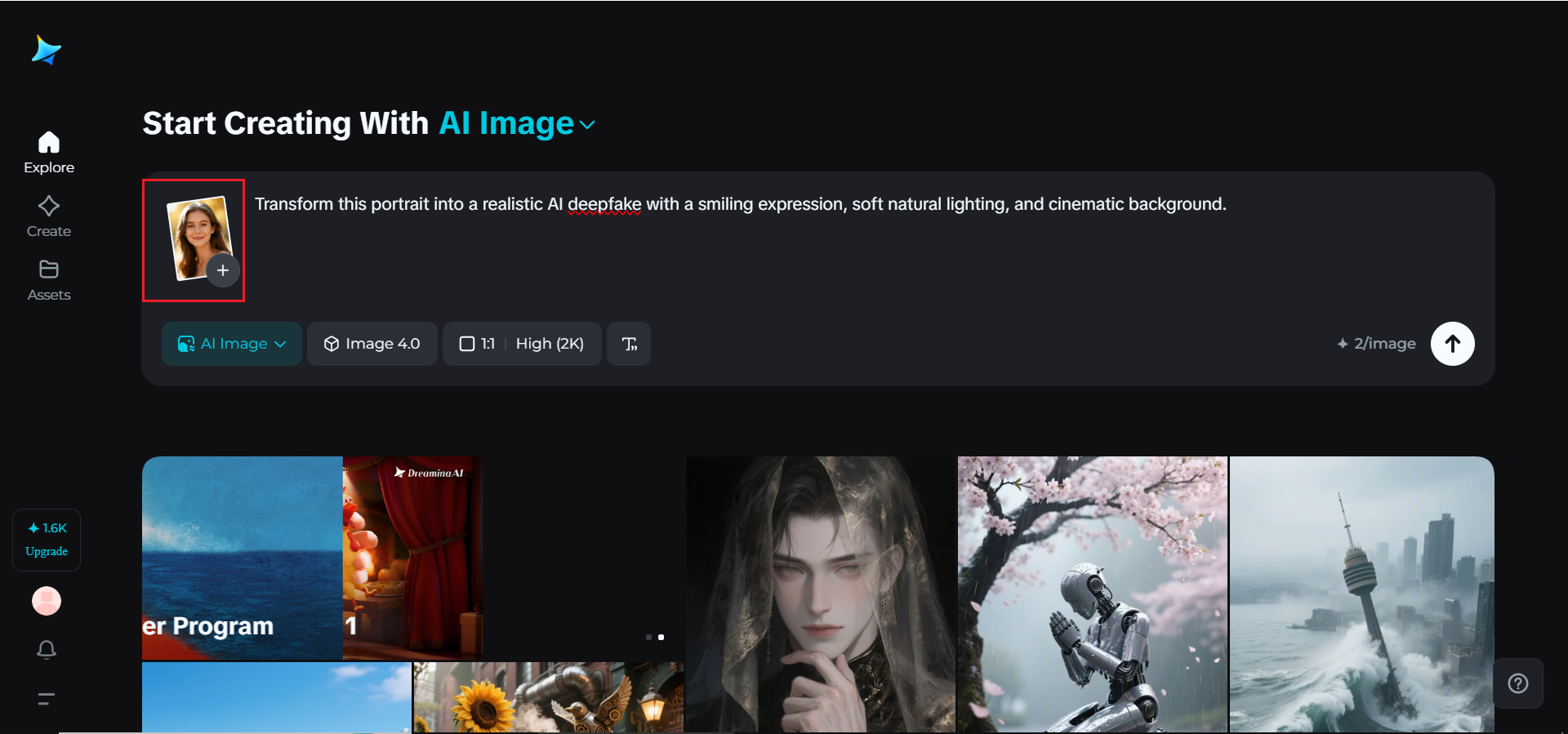Click the Dreamina logo icon

(x=47, y=51)
